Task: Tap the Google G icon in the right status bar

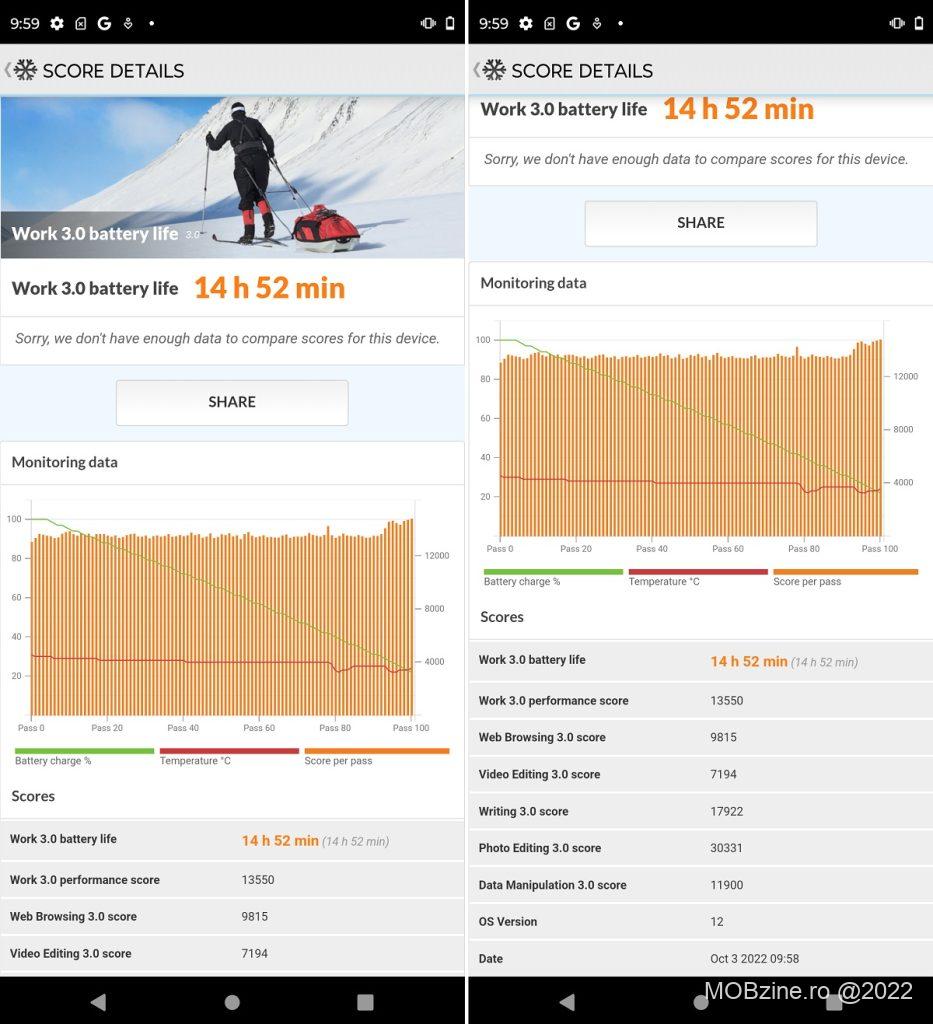Action: click(573, 23)
